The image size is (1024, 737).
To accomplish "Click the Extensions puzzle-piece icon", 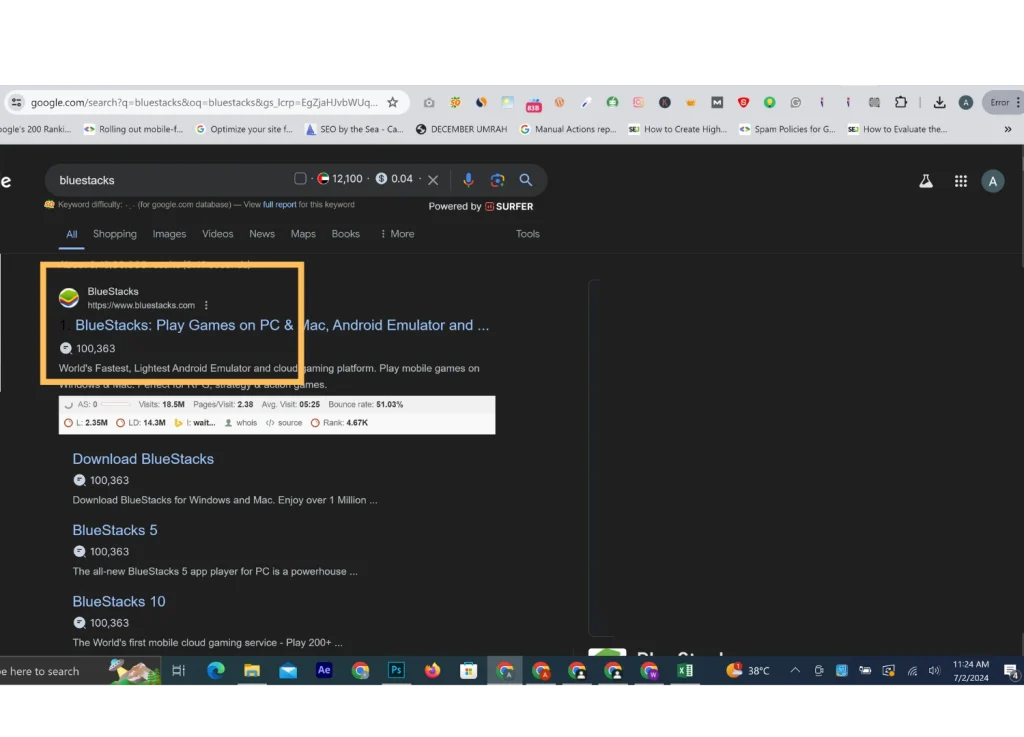I will point(900,102).
